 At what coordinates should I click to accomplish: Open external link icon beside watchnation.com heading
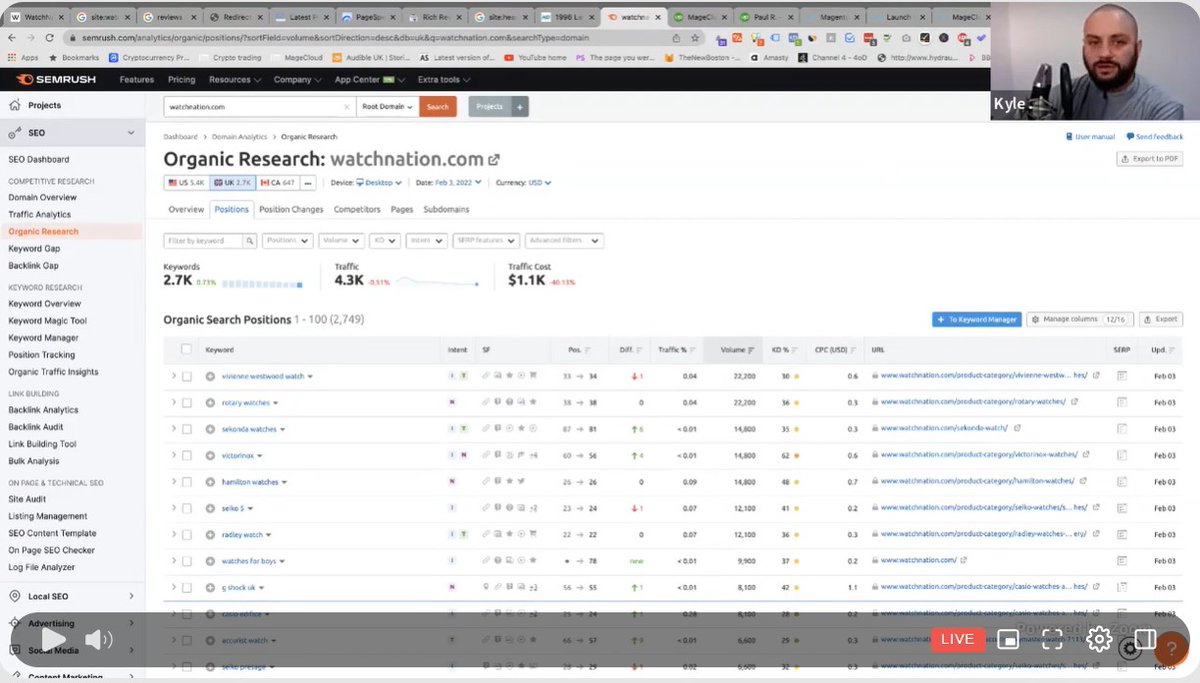tap(493, 159)
